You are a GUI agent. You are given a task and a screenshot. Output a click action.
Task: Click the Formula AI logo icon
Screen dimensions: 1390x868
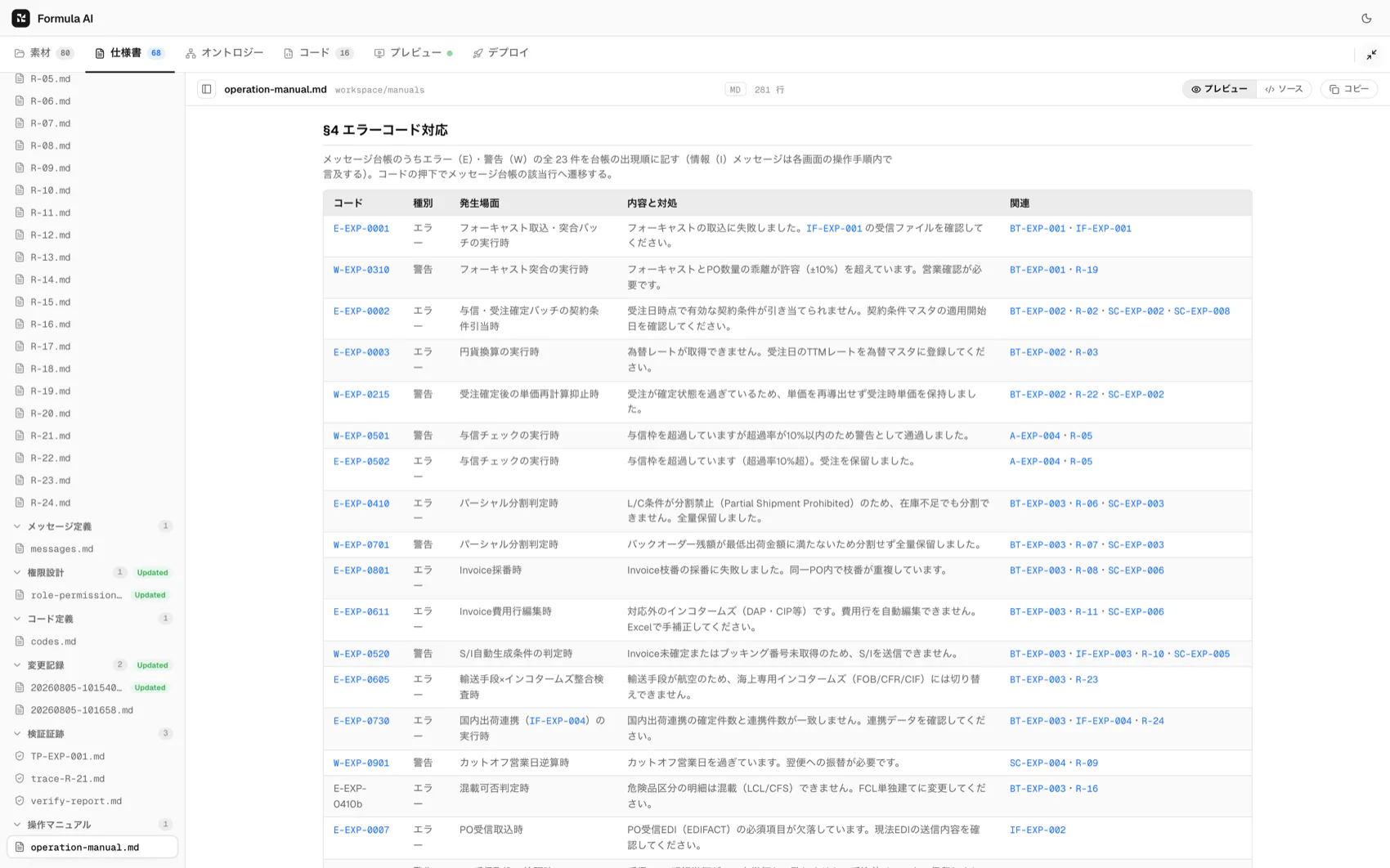coord(21,18)
